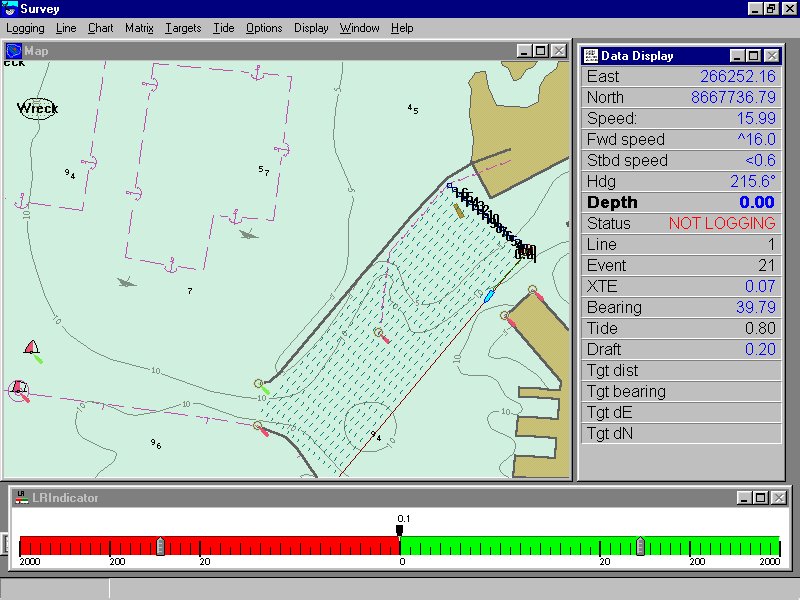Image resolution: width=800 pixels, height=600 pixels.
Task: Maximize the Map window
Action: pos(540,50)
